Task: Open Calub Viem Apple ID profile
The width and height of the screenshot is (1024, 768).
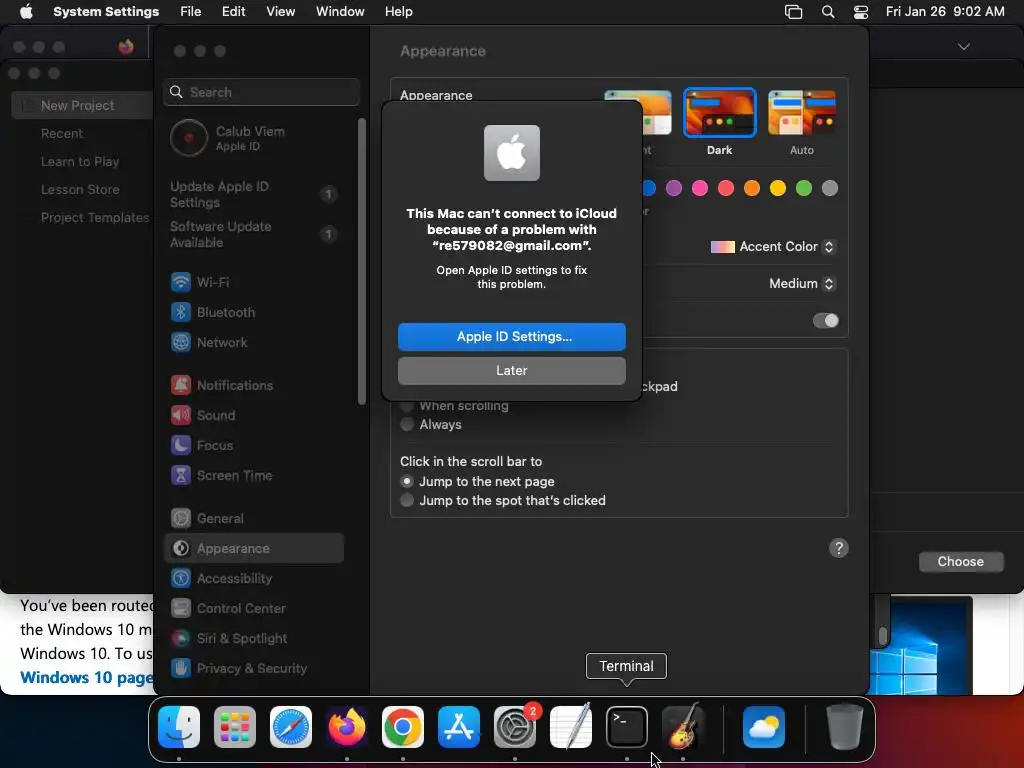Action: point(253,138)
